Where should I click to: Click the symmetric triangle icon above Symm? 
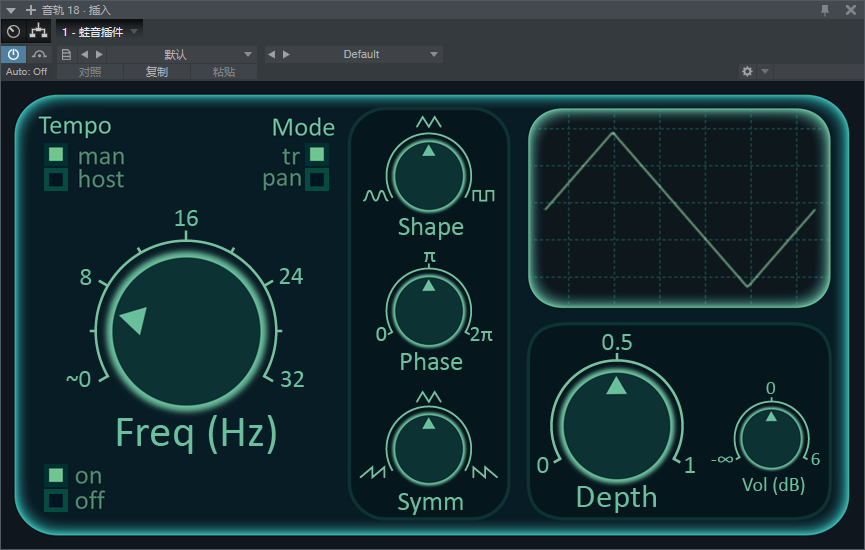pos(429,397)
